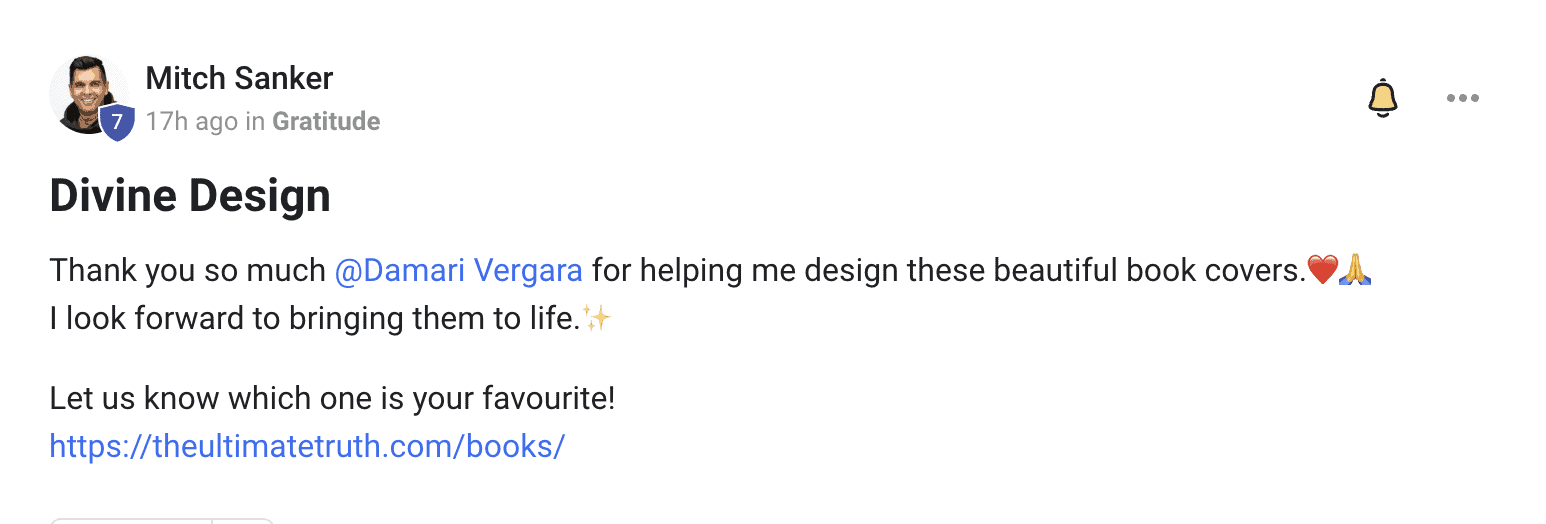Click the "17h ago" post timestamp
The width and height of the screenshot is (1546, 524).
pyautogui.click(x=191, y=122)
